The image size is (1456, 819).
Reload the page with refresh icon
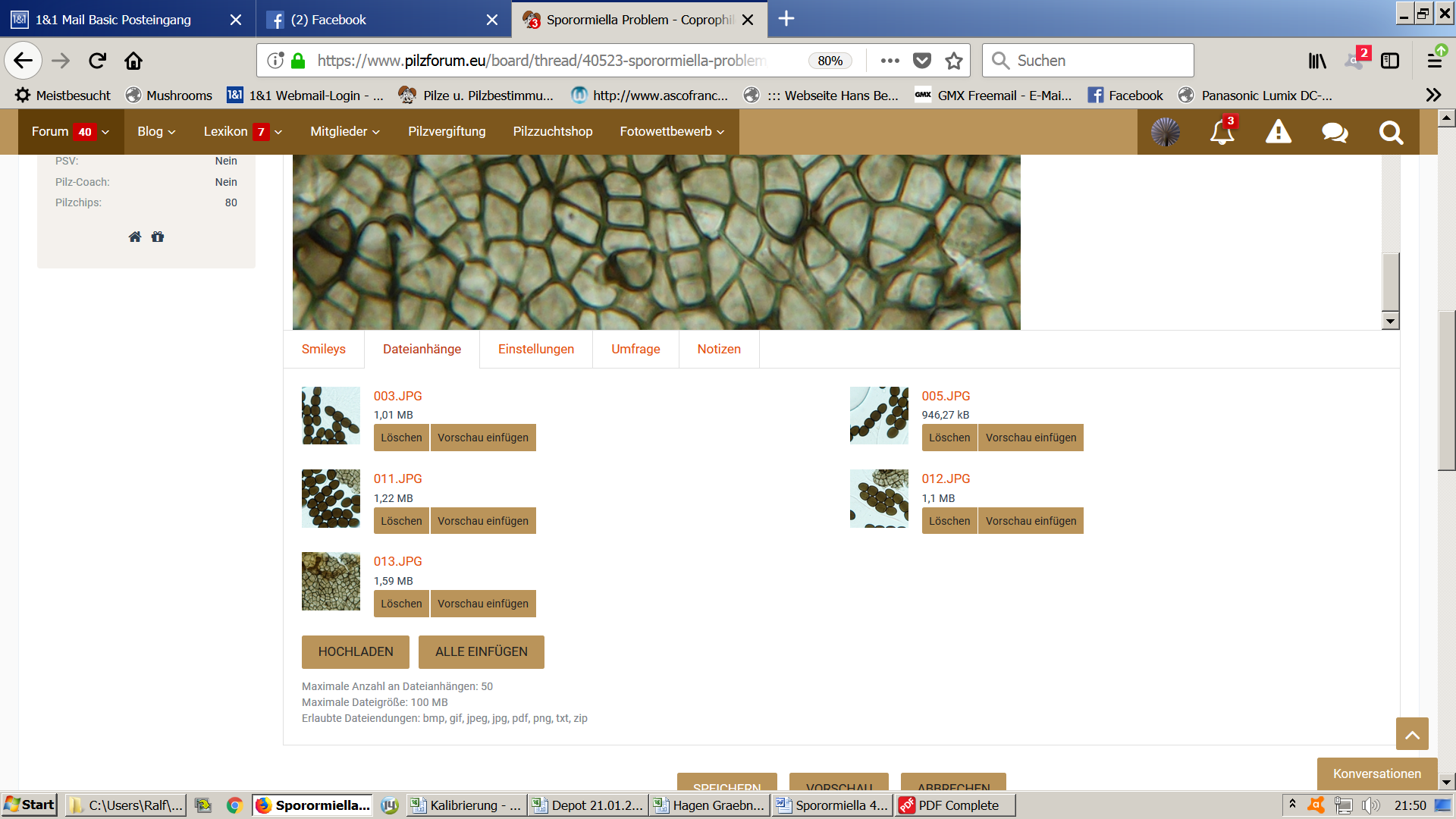[97, 61]
